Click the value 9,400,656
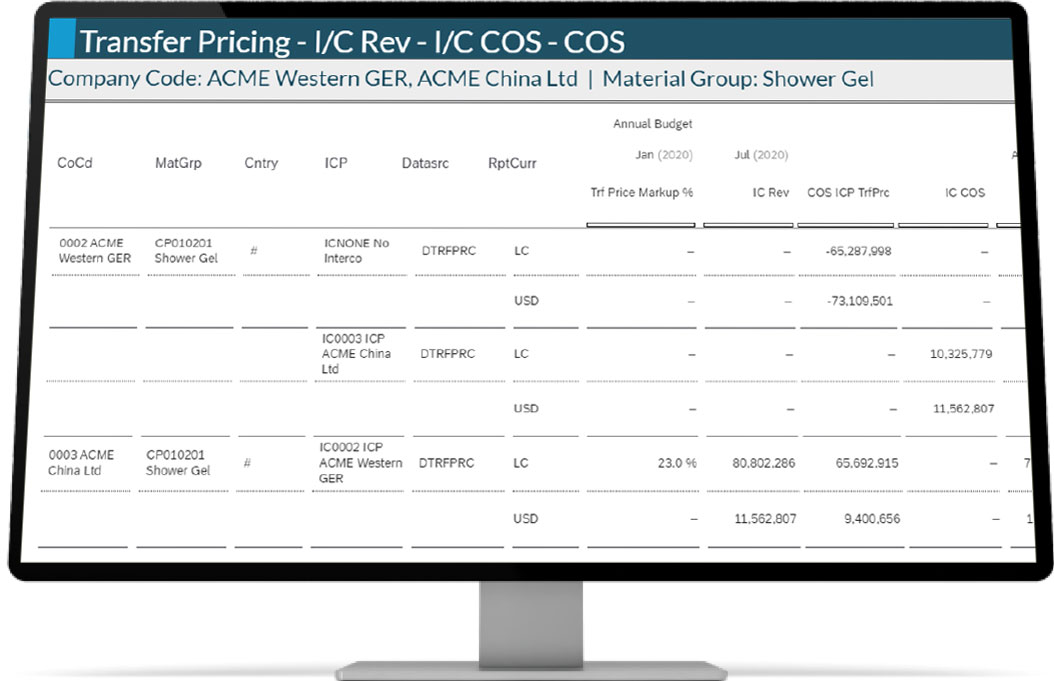 click(872, 519)
